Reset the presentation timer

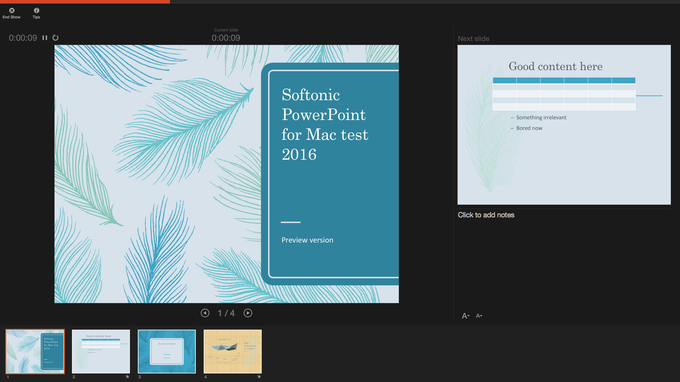coord(56,38)
